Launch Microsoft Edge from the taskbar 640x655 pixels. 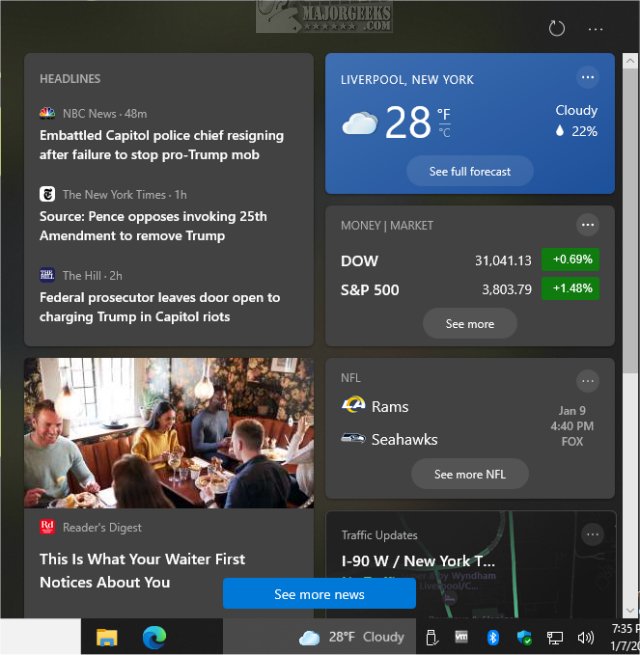pyautogui.click(x=154, y=637)
